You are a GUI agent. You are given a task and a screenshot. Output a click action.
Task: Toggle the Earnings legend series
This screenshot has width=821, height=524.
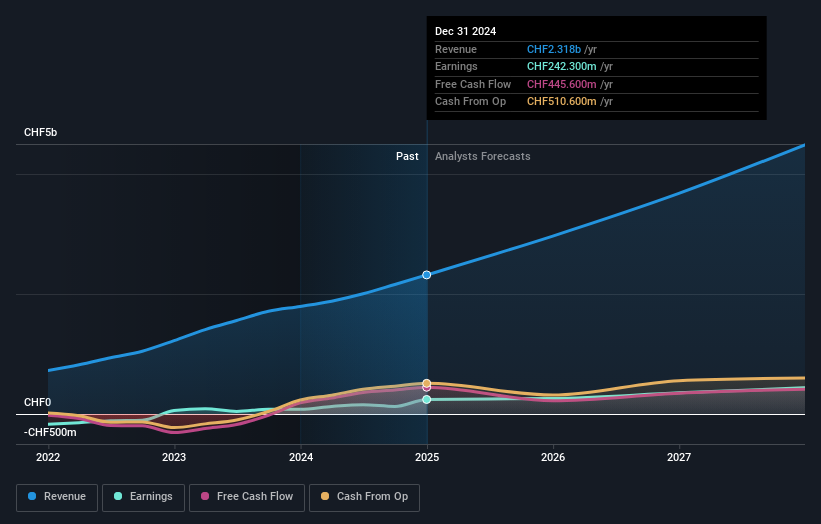click(x=143, y=497)
